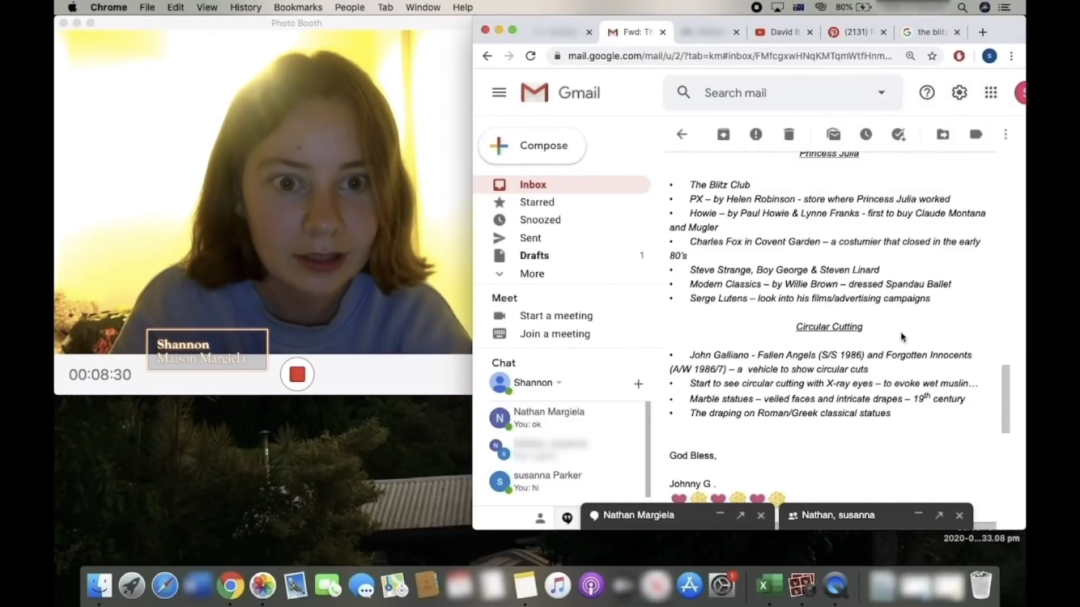
Task: Go back in Chrome browser history
Action: pyautogui.click(x=487, y=56)
